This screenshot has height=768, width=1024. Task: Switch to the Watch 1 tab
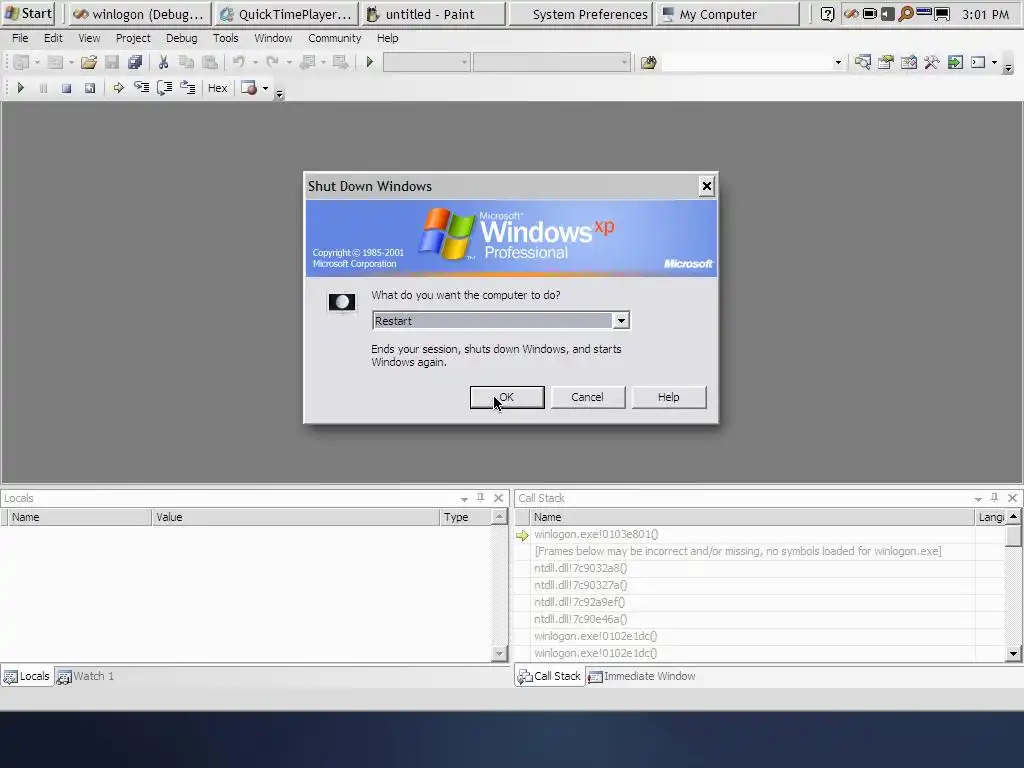(x=86, y=676)
